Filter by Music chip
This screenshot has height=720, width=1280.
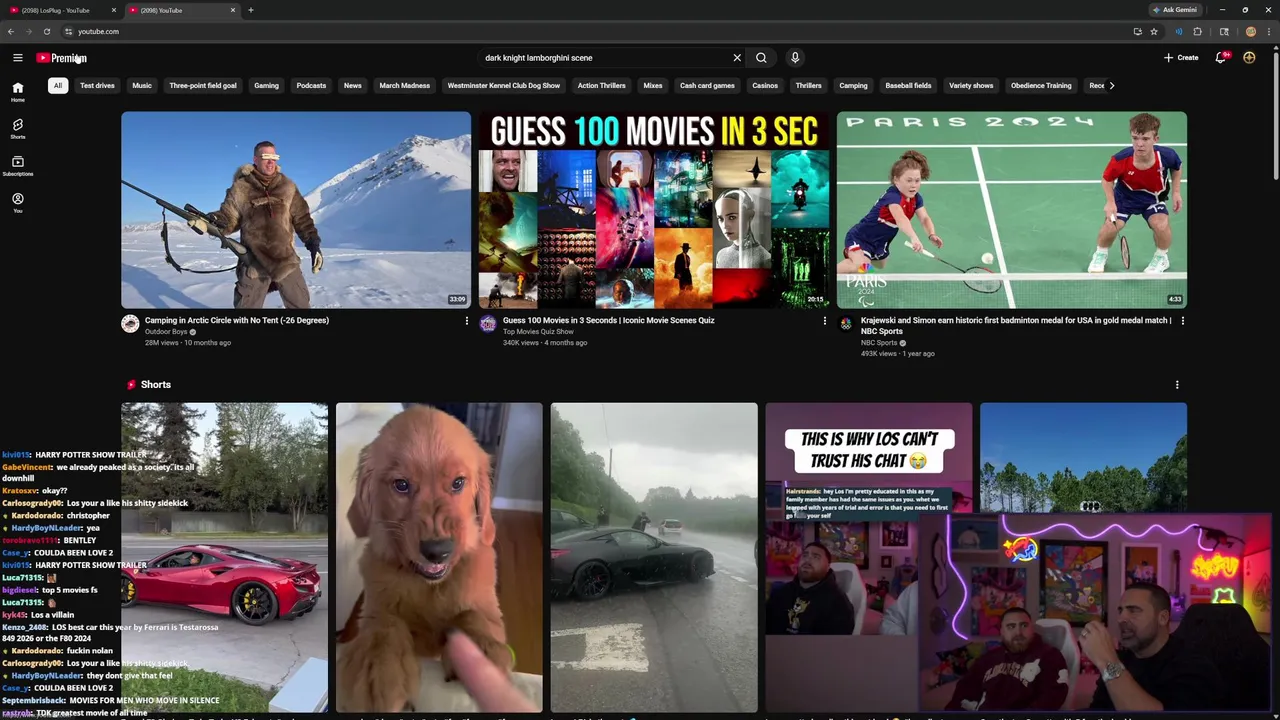click(142, 85)
